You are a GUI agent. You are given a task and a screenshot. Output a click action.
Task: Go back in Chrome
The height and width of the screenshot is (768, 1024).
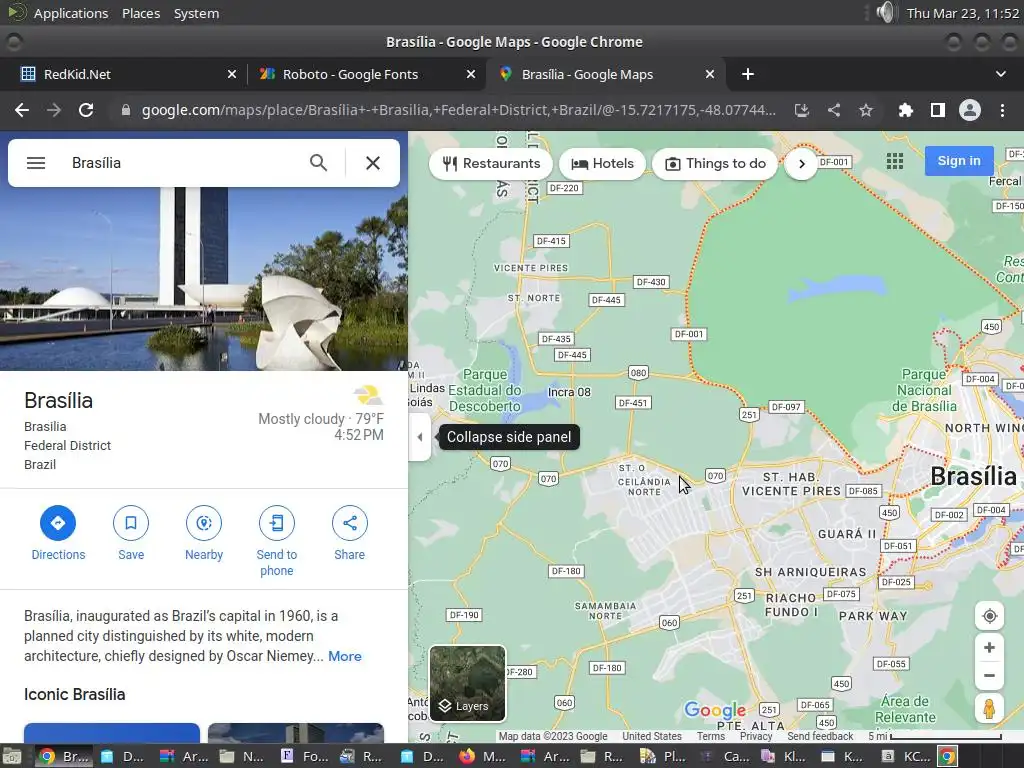22,110
